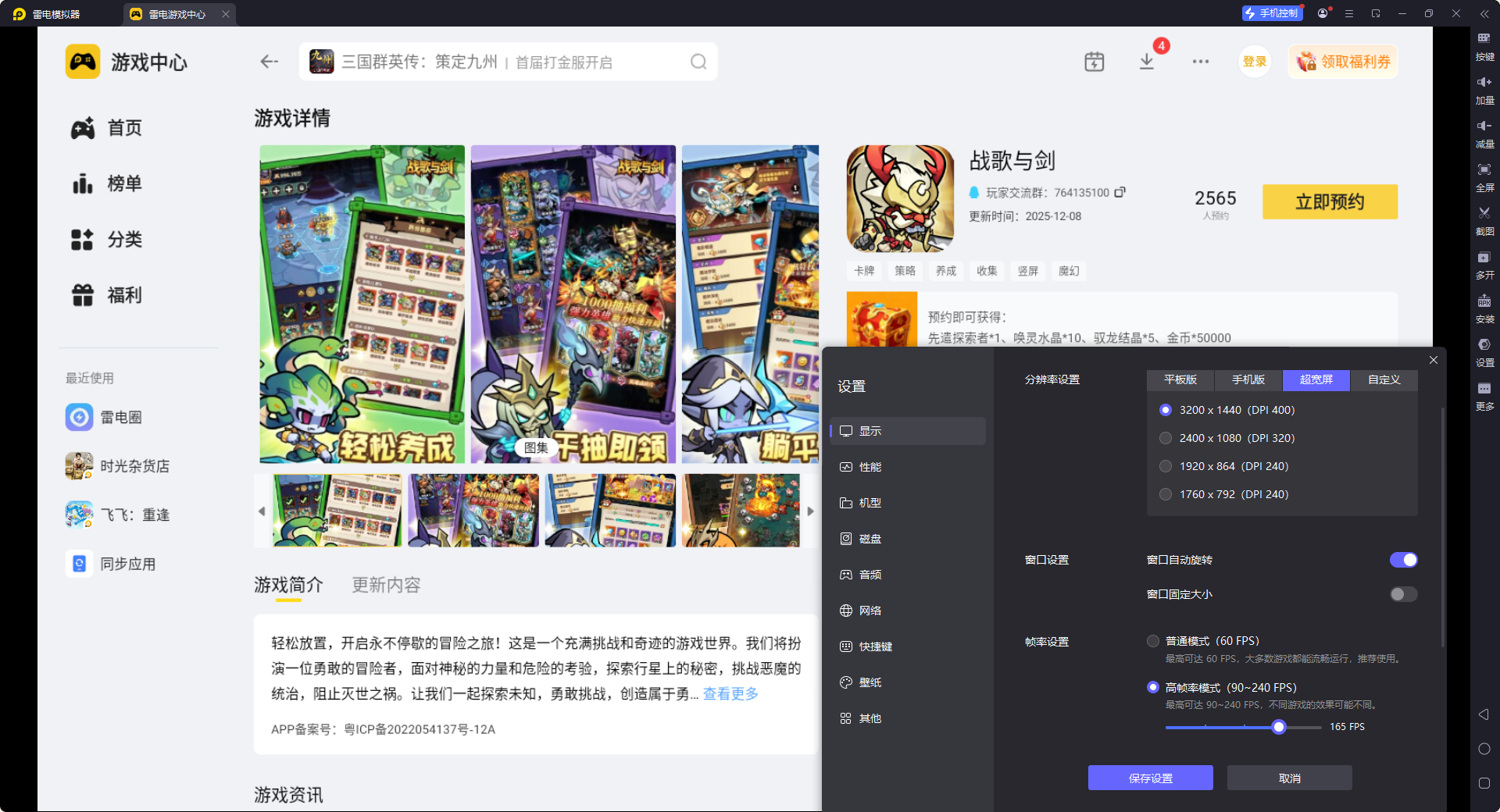Screen dimensions: 1500x812
Task: Click 加量 to raise volume
Action: point(1484,91)
